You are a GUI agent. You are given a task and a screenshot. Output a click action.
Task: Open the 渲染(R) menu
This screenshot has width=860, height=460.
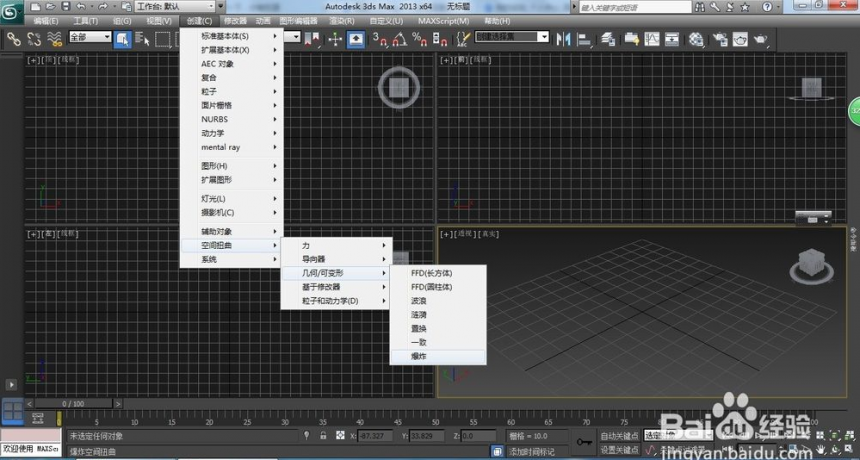[x=342, y=21]
